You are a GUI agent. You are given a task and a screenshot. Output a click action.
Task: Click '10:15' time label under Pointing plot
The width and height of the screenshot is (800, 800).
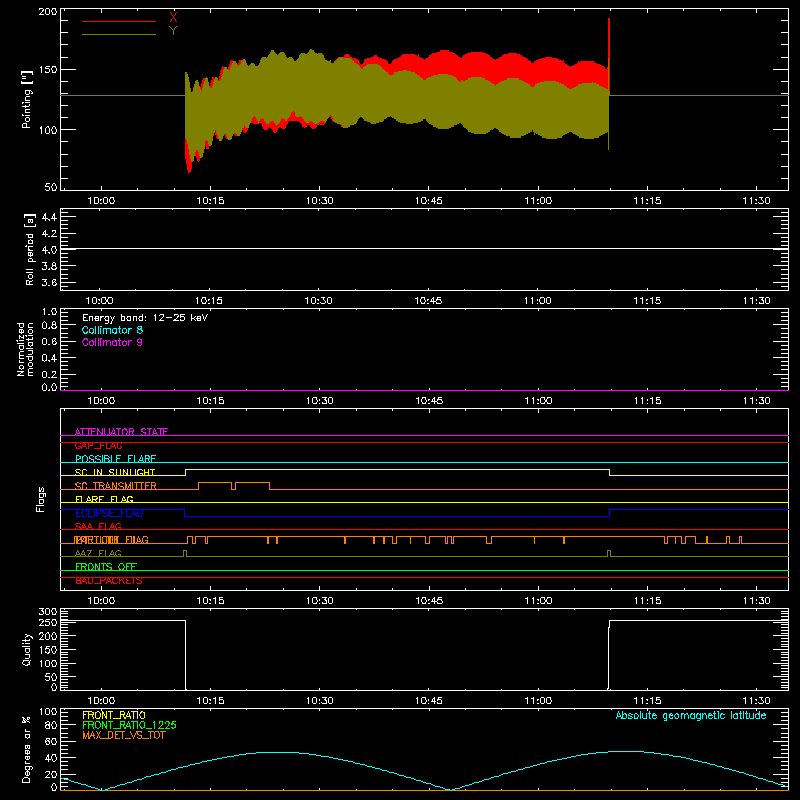click(210, 201)
